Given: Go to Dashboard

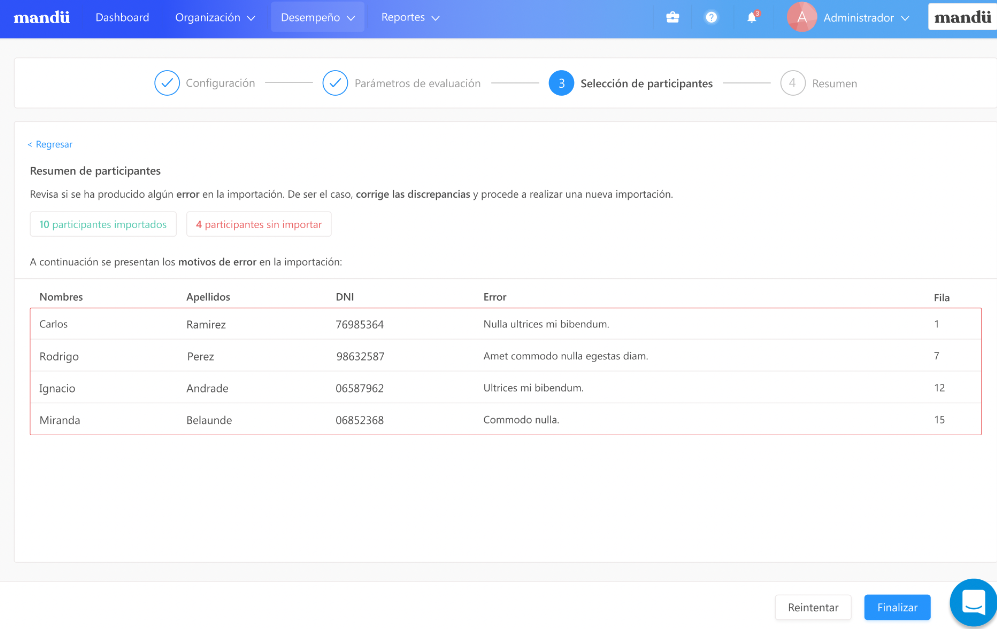Looking at the screenshot, I should point(122,17).
